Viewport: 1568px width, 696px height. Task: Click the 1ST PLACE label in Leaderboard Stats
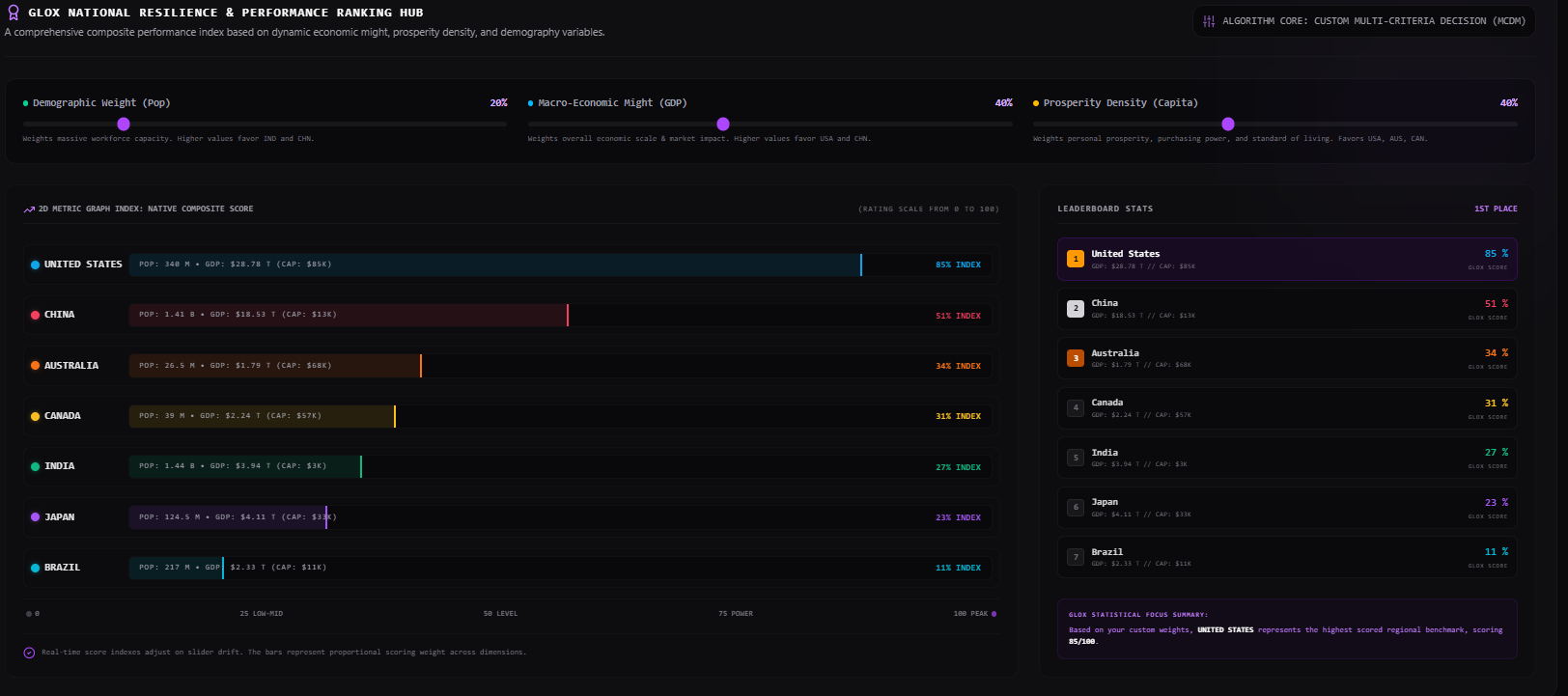[1496, 209]
